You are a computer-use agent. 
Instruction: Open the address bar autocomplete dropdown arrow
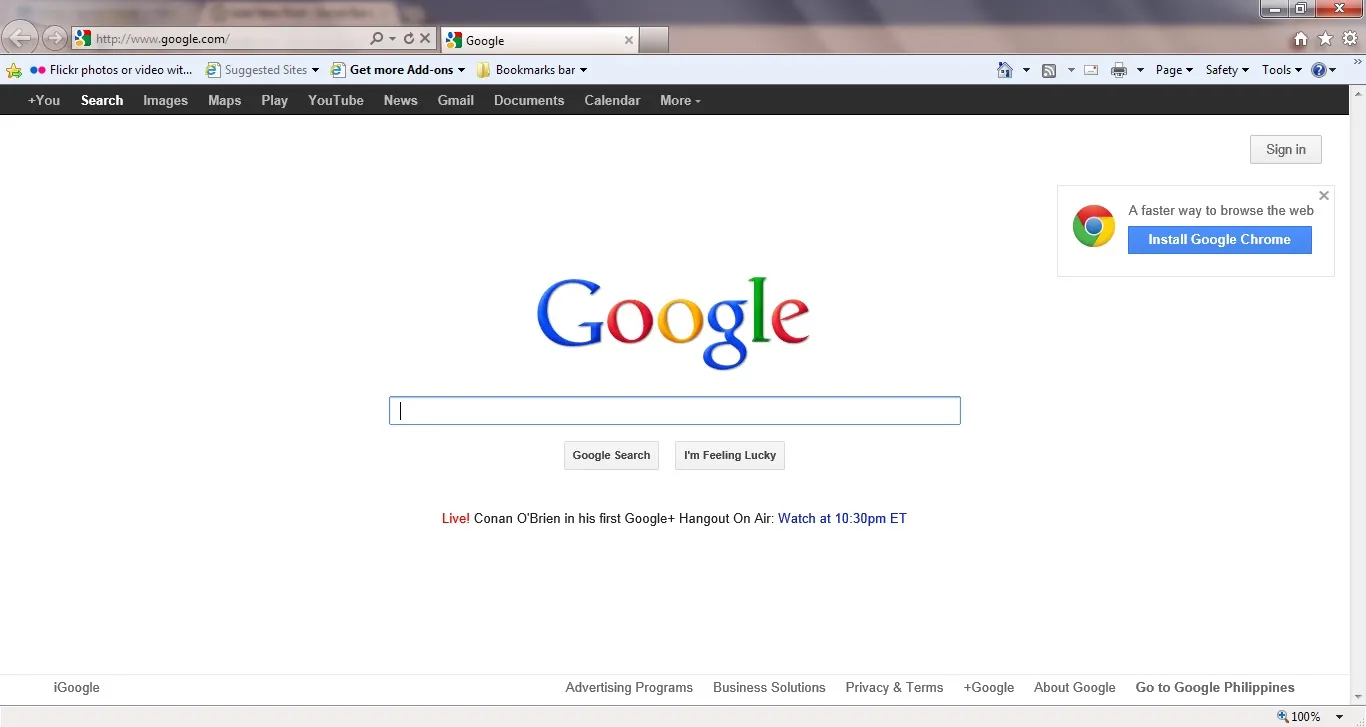pos(393,39)
